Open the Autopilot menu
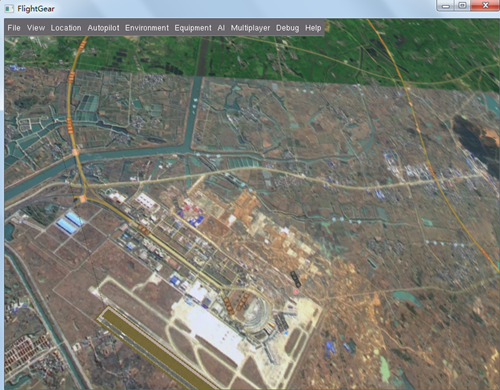 point(103,28)
